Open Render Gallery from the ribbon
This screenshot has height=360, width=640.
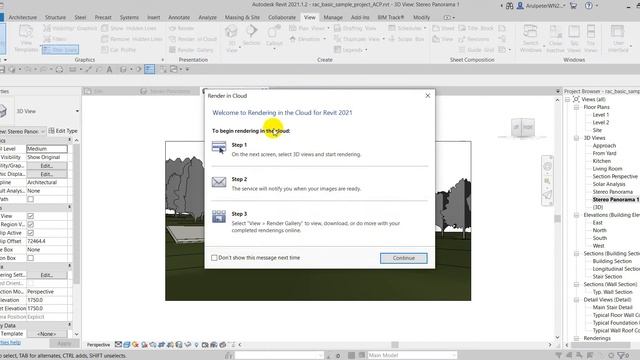tap(191, 49)
